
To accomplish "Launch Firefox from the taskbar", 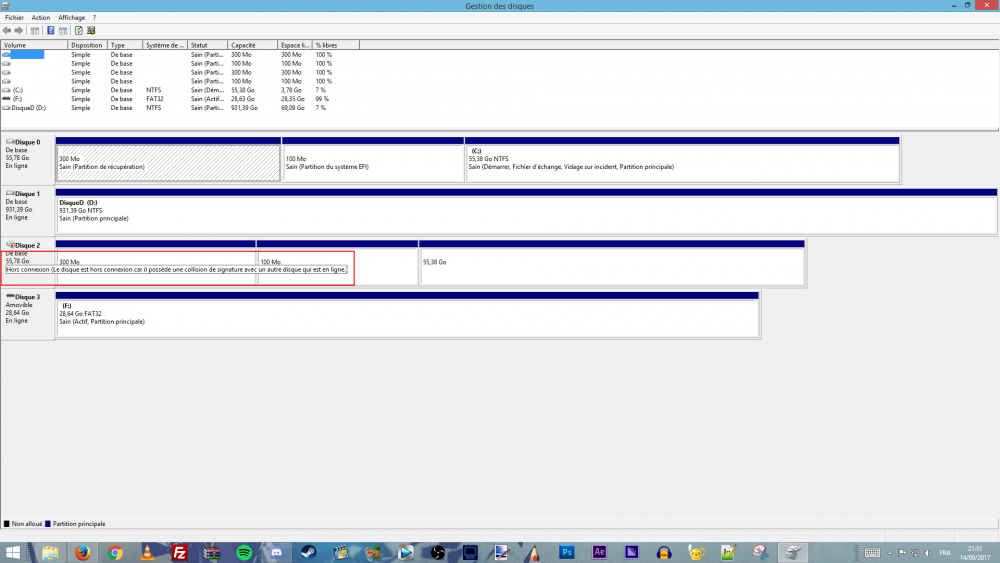I will (x=82, y=553).
